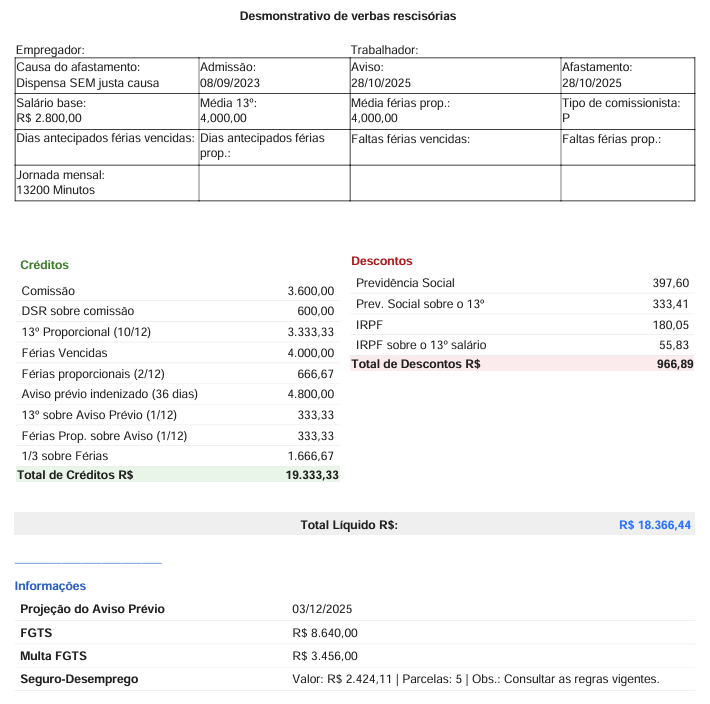Click the Informações section heading
This screenshot has width=710, height=704.
50,586
